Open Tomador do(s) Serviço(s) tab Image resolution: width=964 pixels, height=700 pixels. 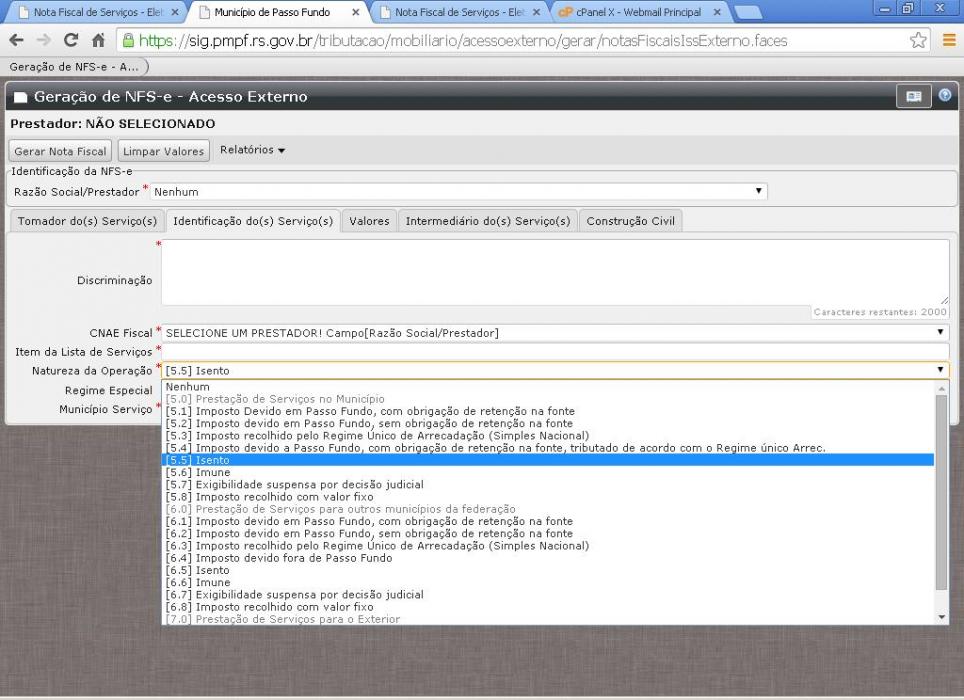(87, 221)
